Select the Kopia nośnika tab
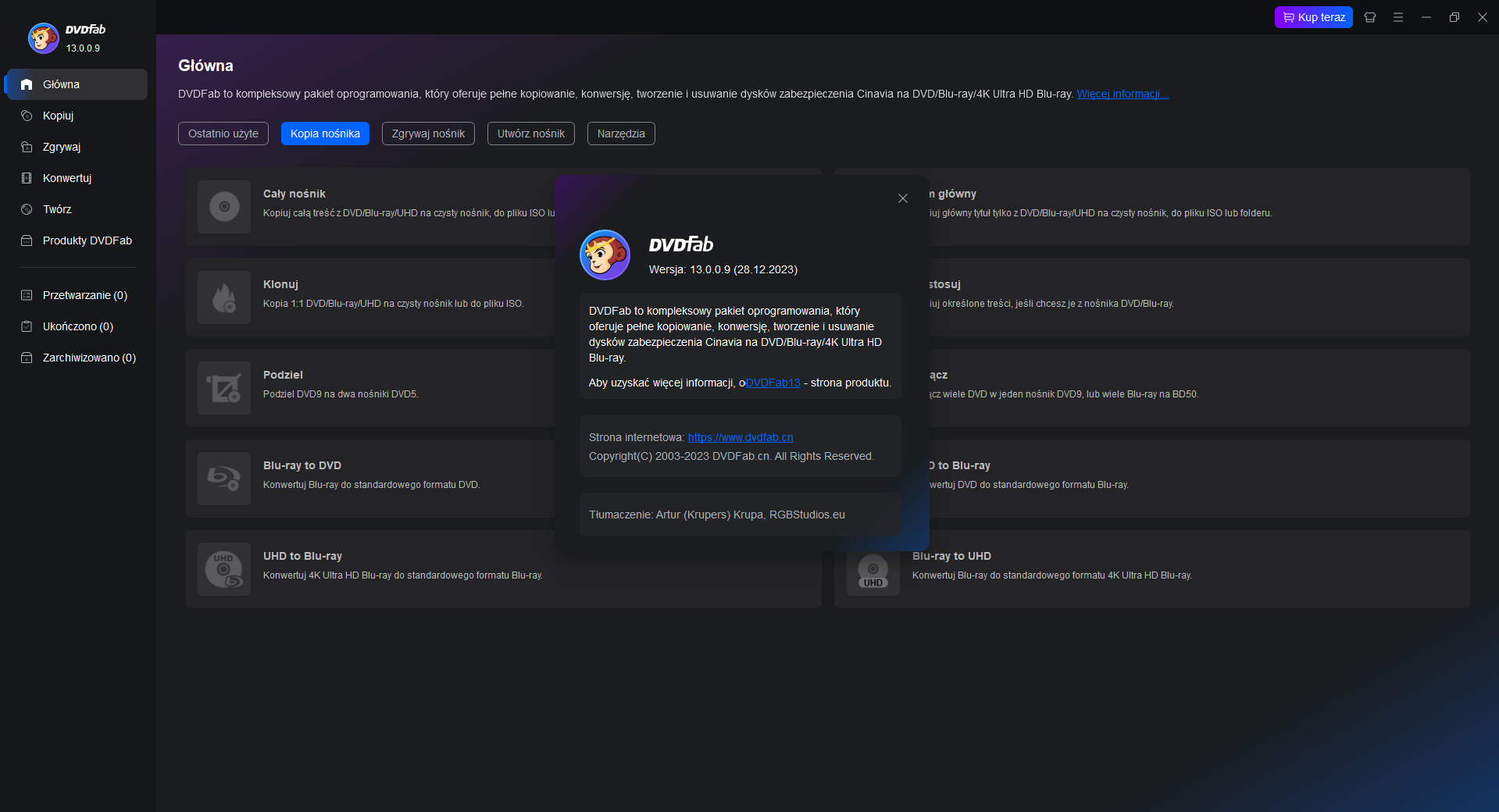This screenshot has width=1499, height=812. pos(325,134)
